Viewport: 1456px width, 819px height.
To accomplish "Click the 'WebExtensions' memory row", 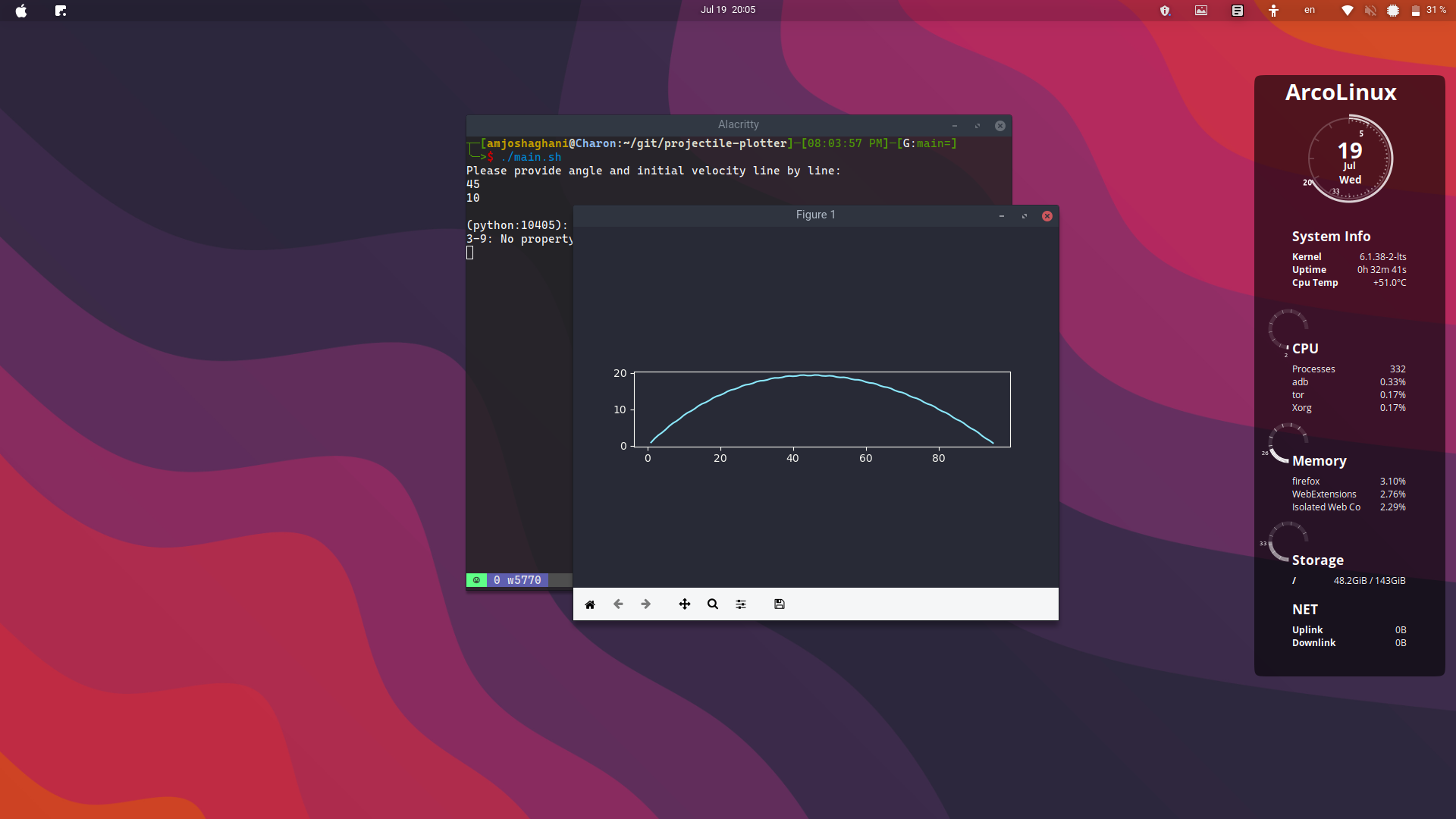I will (x=1348, y=494).
